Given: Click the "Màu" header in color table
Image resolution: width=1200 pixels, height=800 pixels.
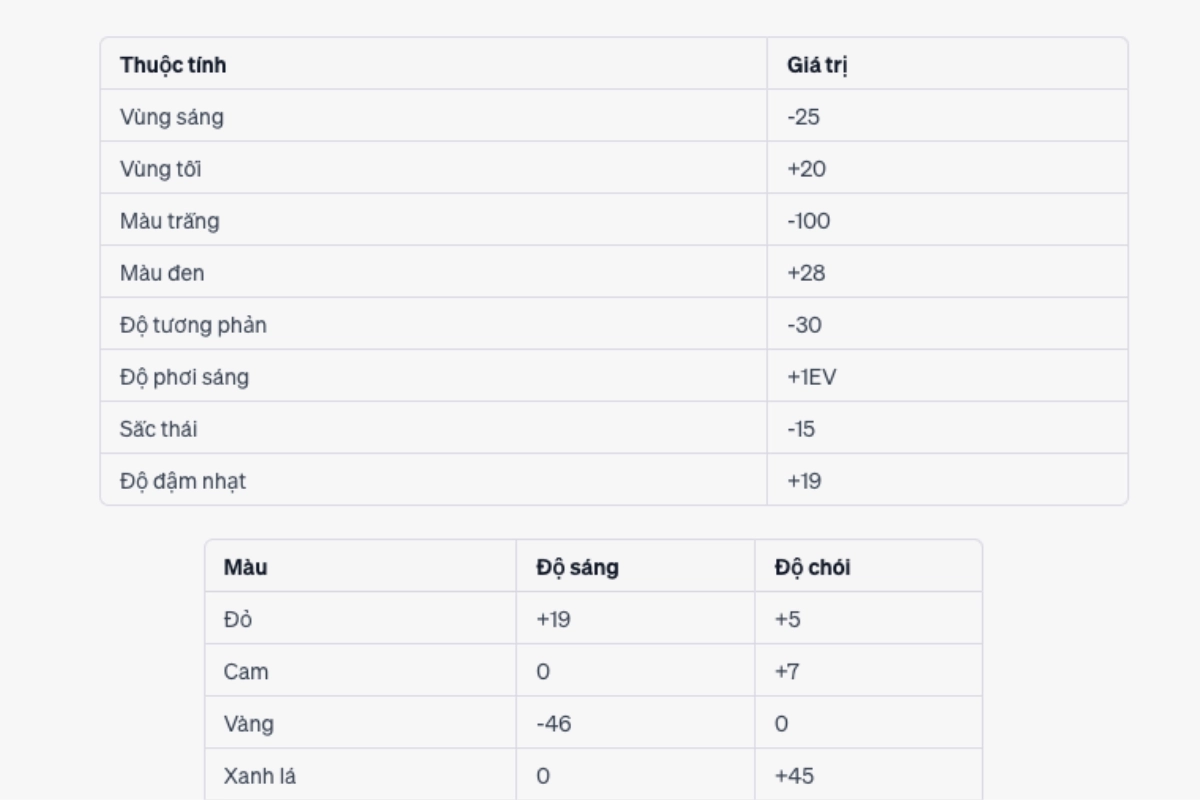Looking at the screenshot, I should [x=246, y=568].
